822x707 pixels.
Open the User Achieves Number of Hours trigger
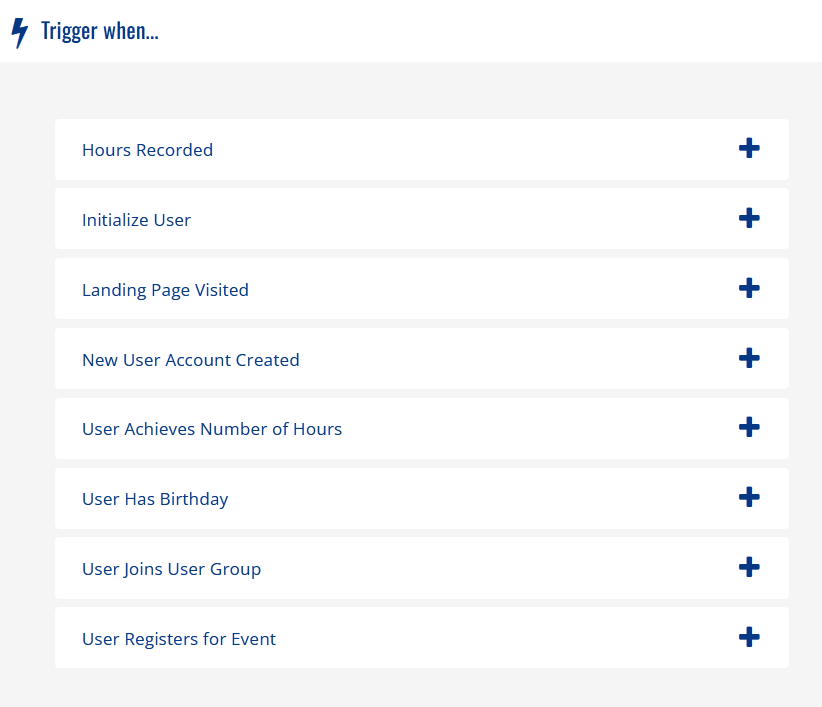(212, 428)
